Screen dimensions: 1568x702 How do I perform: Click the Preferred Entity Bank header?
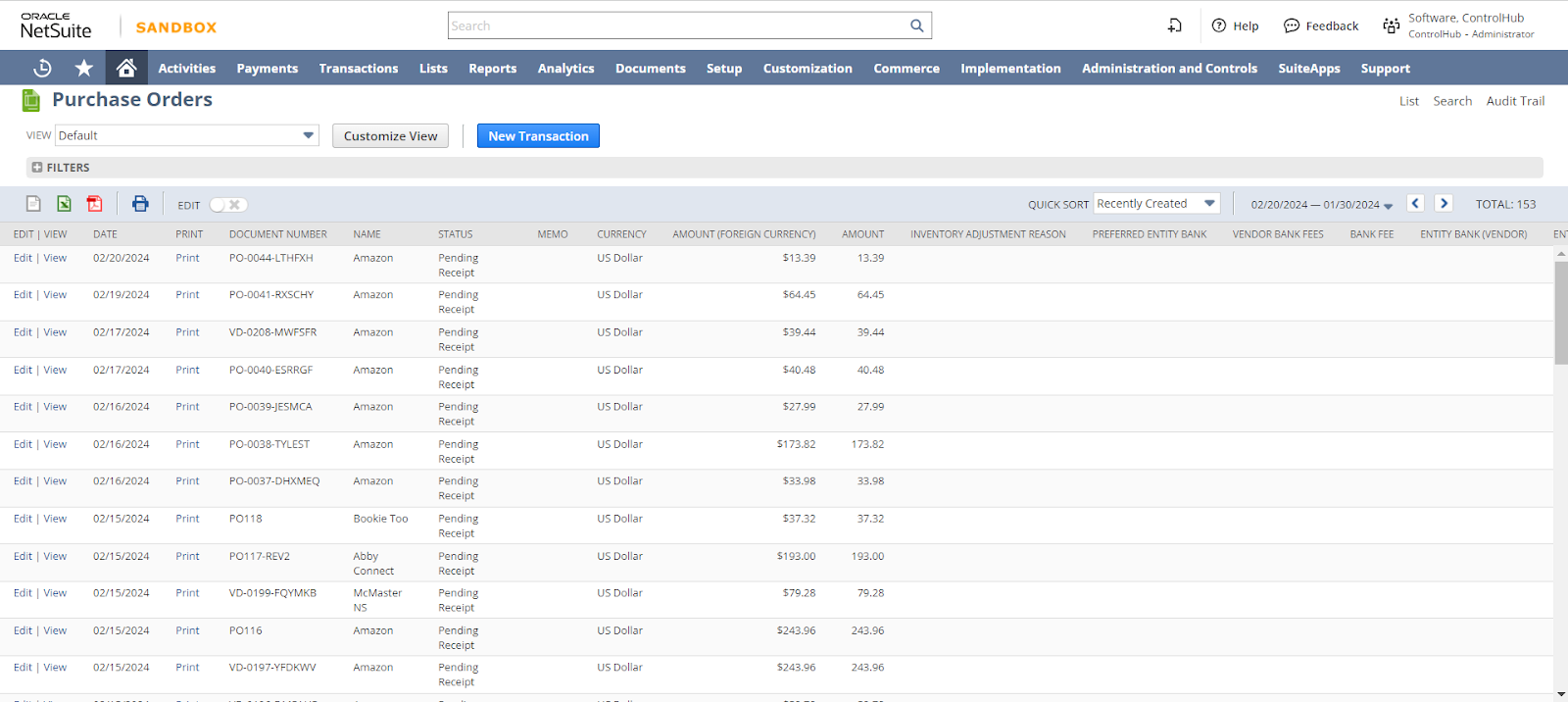coord(1150,234)
